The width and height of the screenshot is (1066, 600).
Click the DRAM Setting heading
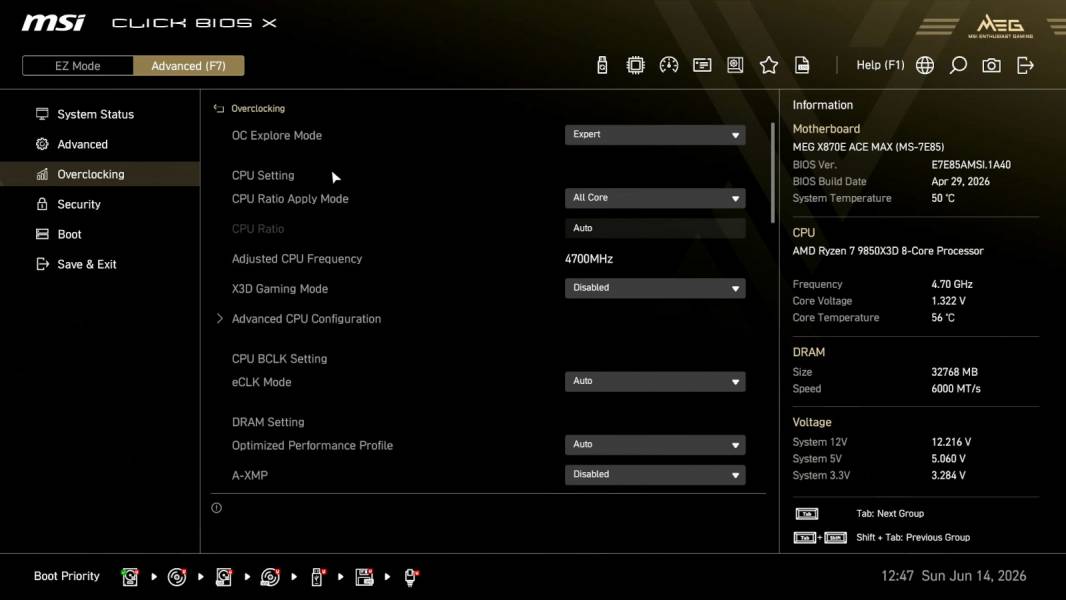tap(268, 422)
